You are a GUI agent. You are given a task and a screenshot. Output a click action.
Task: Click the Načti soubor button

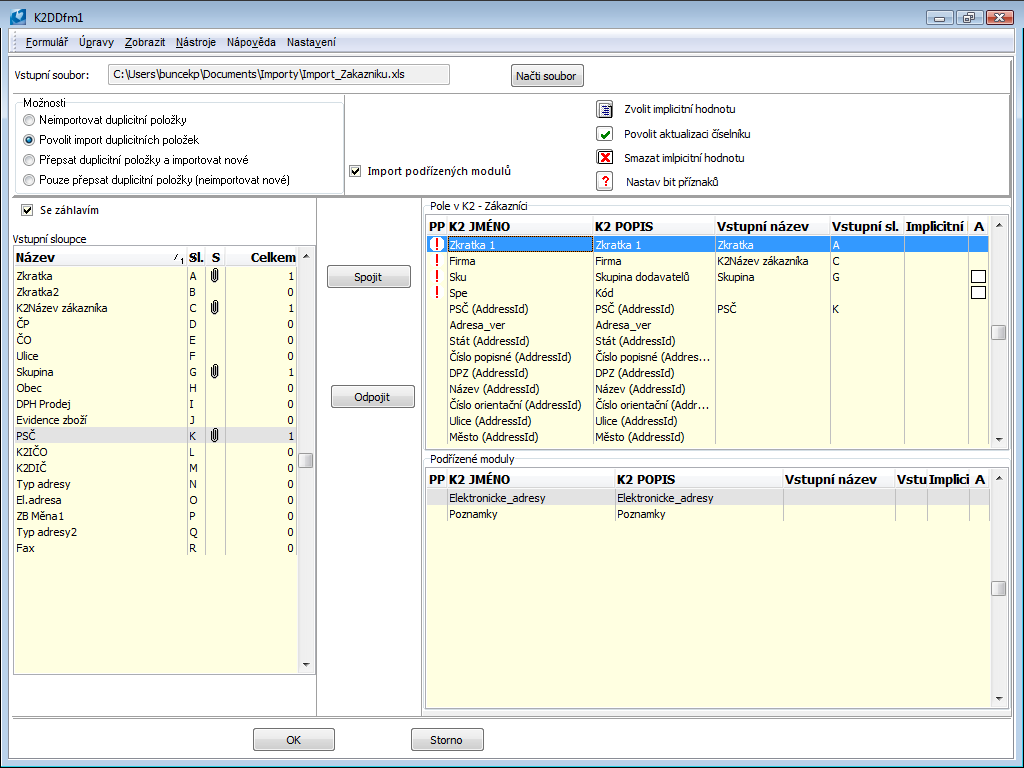547,76
